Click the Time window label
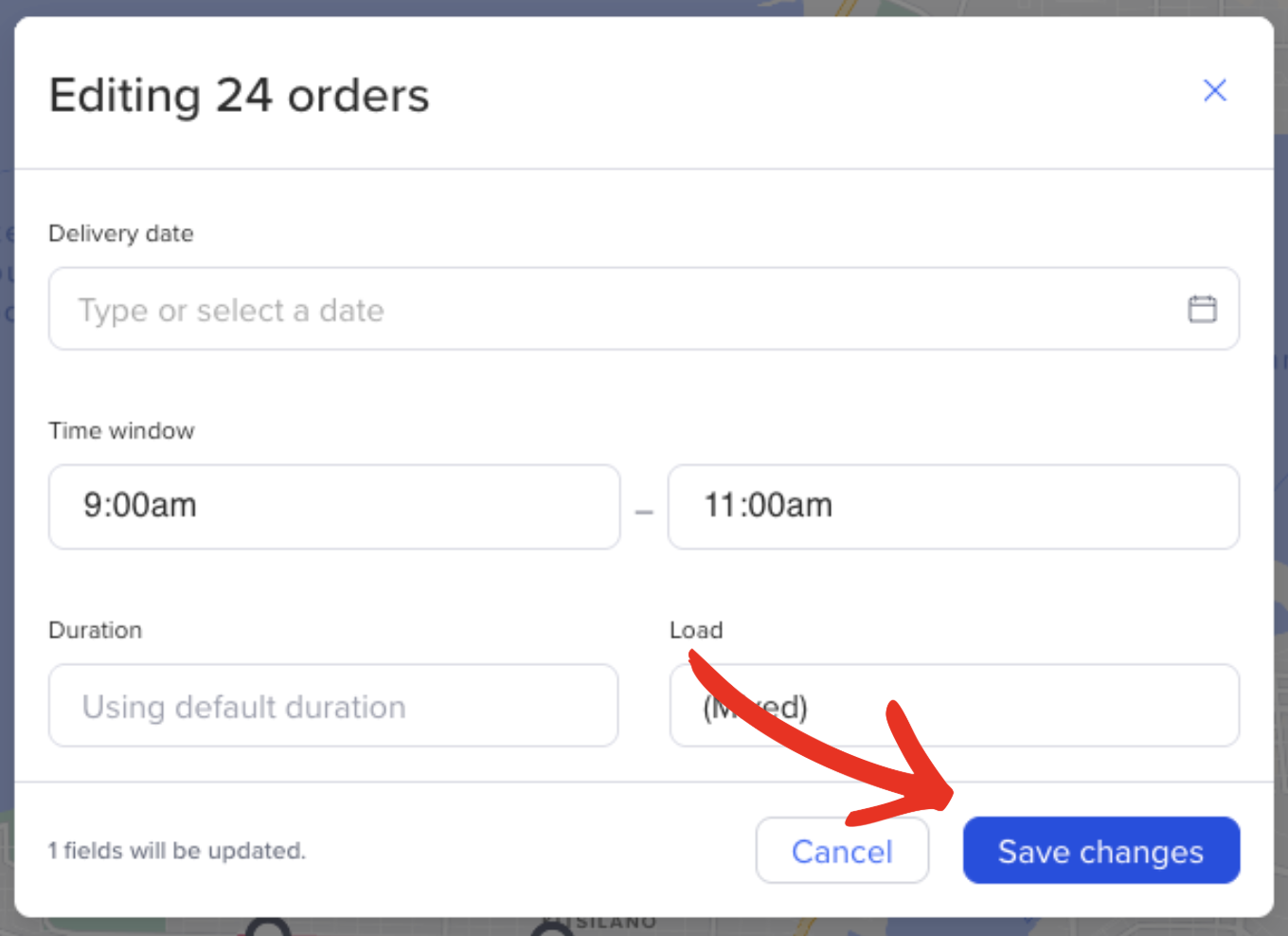 (121, 431)
